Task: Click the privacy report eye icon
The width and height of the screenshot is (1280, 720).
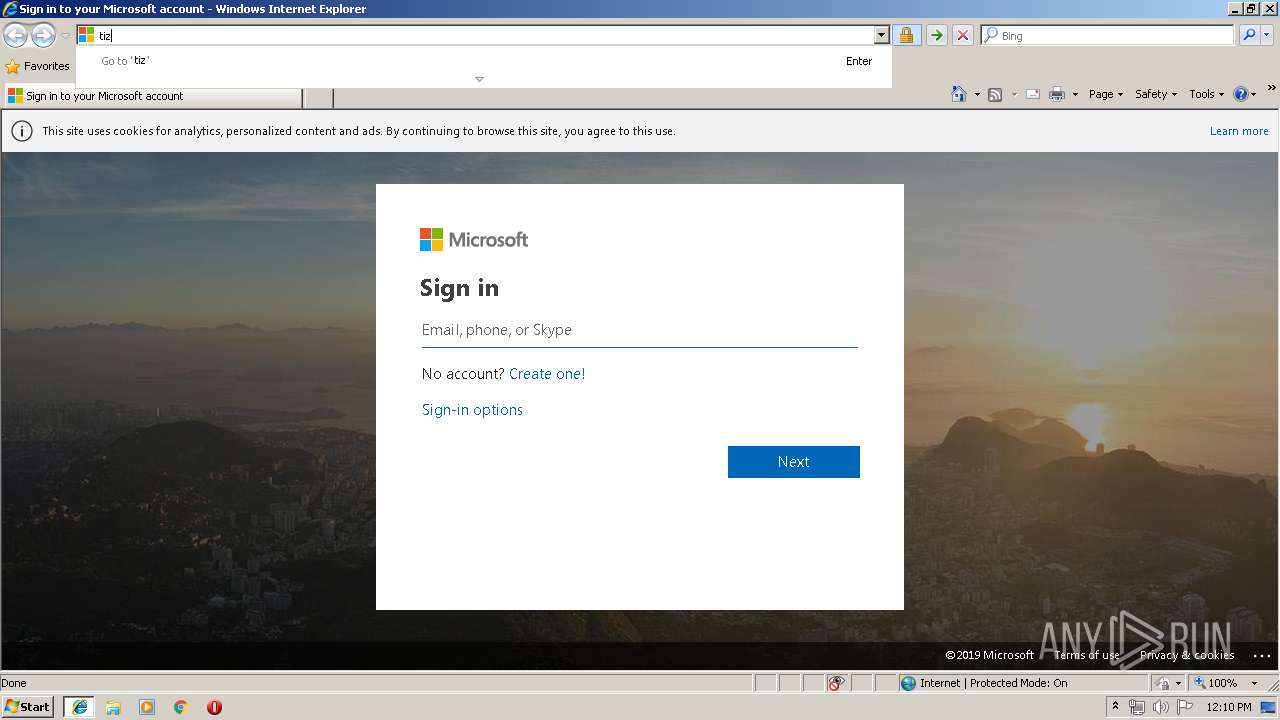Action: click(x=836, y=683)
